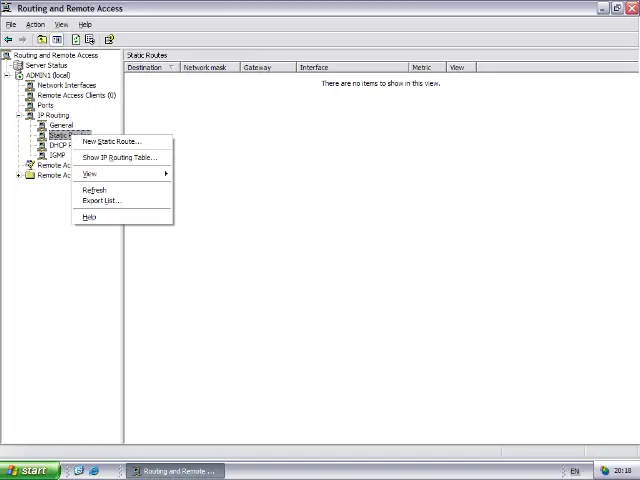
Task: Select Routing and Remote Access root label
Action: [x=56, y=55]
